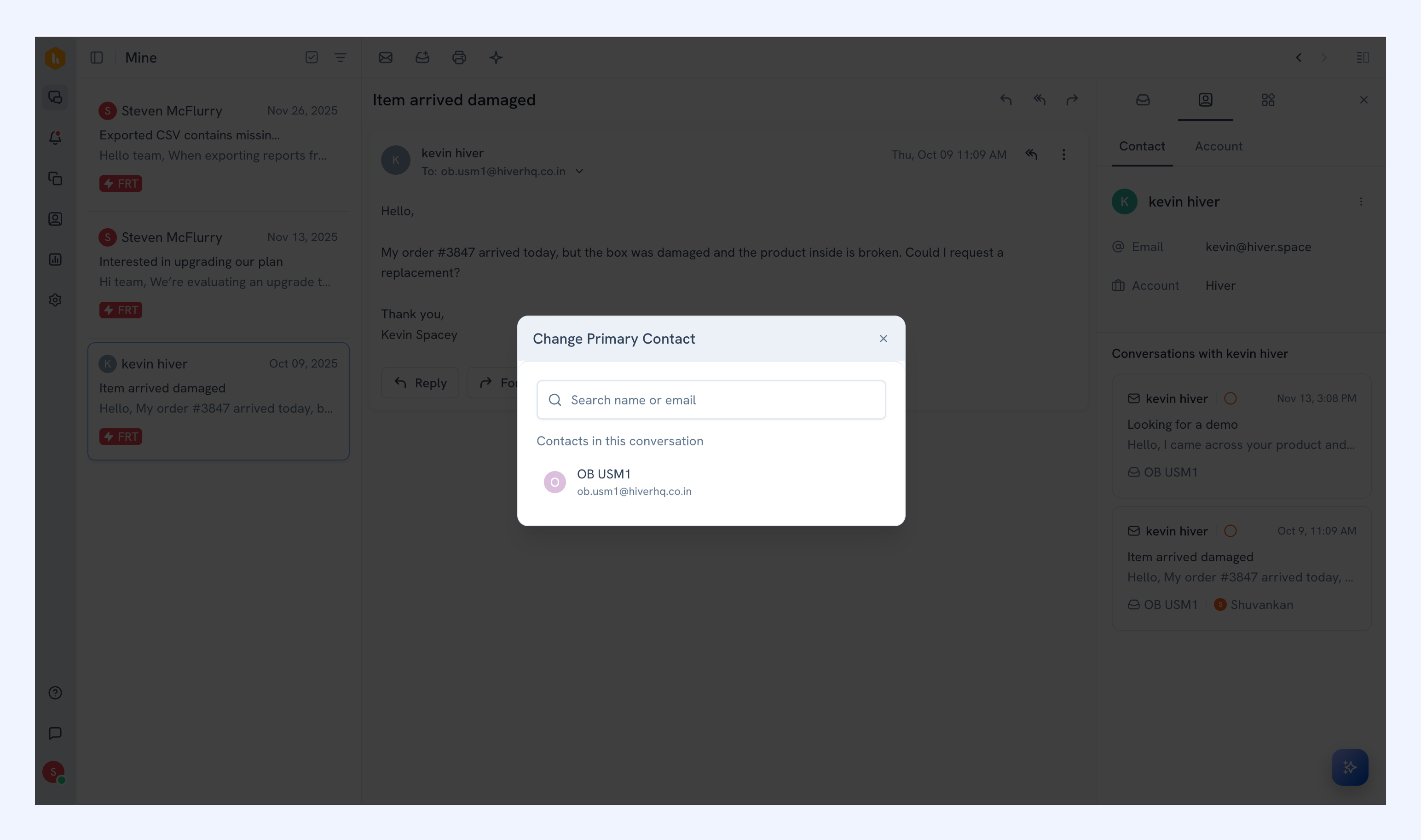Image resolution: width=1421 pixels, height=840 pixels.
Task: Select OB USM1 as primary contact
Action: (x=711, y=482)
